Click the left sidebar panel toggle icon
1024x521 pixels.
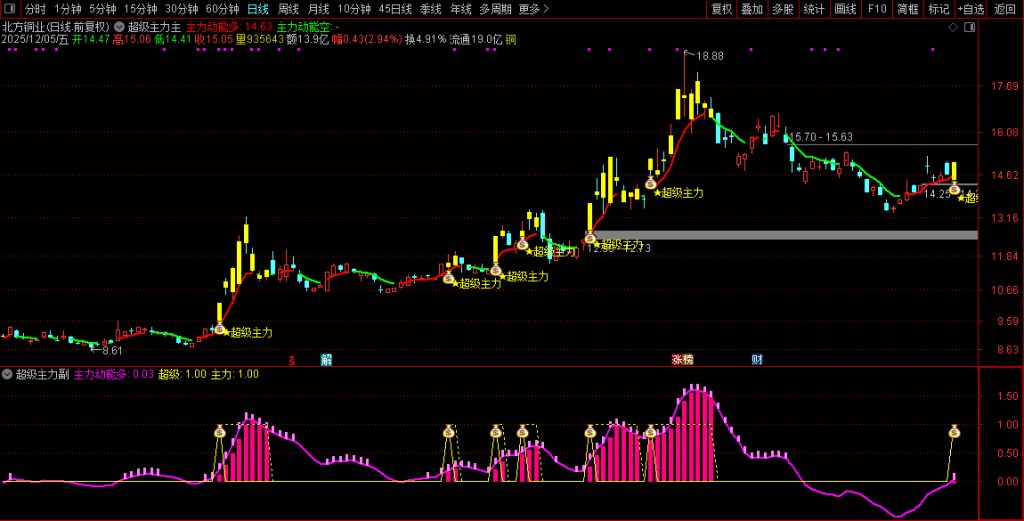[11, 9]
